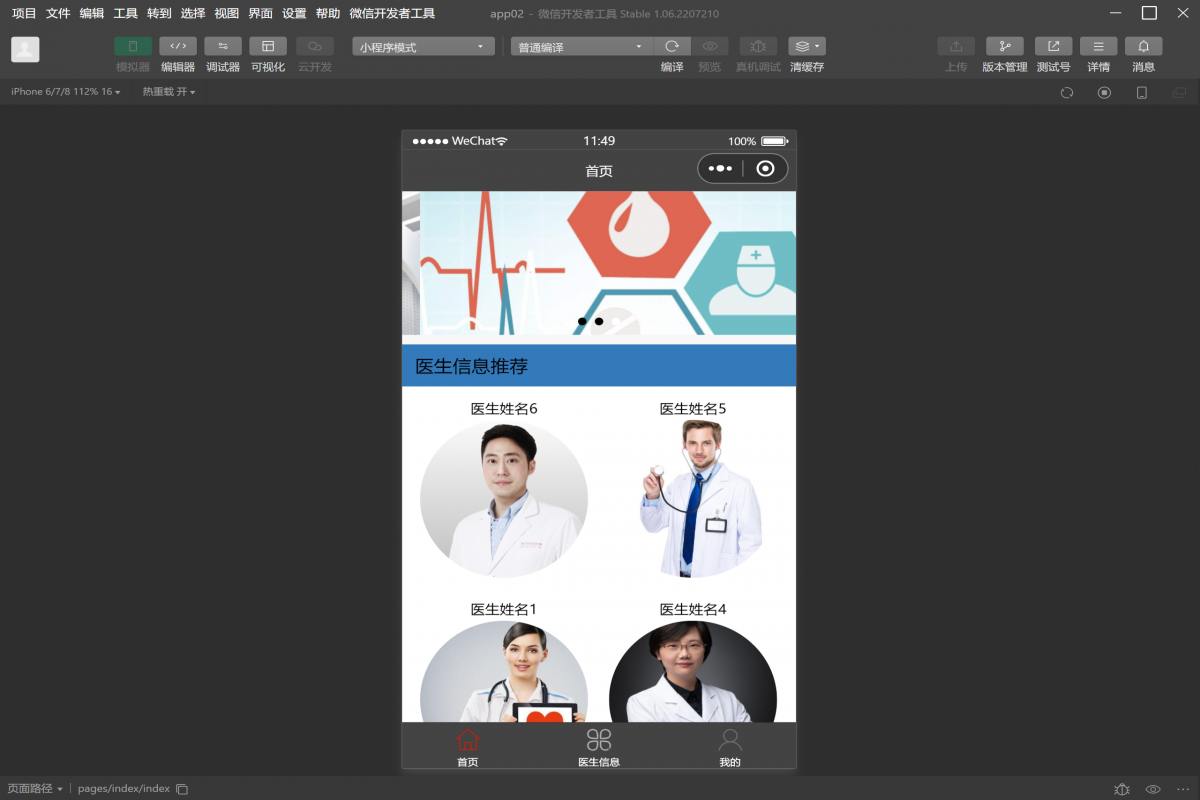Click the doctor 医生姓名5 photo
This screenshot has width=1200, height=800.
(693, 498)
